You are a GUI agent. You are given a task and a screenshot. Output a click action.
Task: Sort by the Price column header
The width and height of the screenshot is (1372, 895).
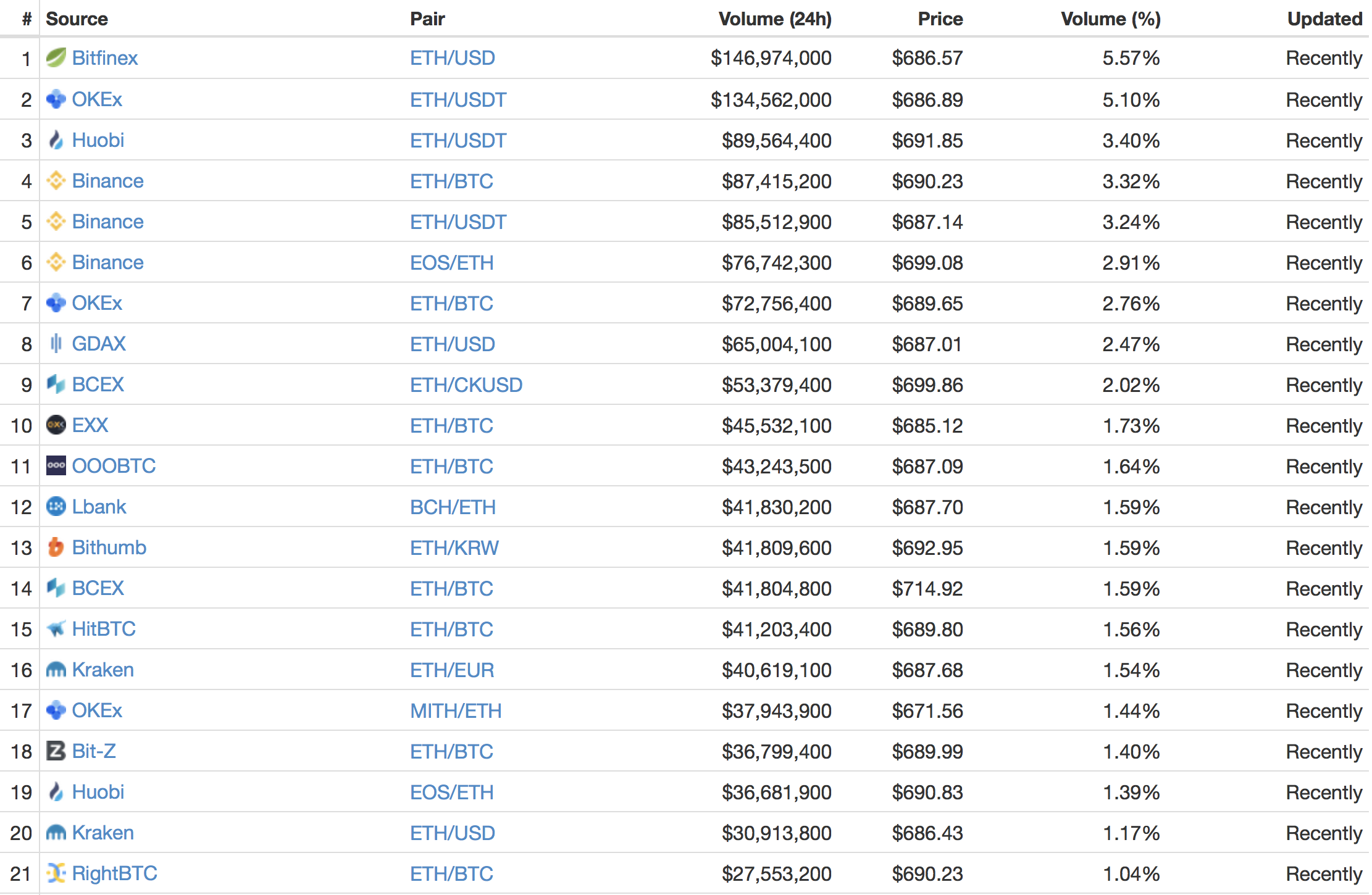(x=940, y=19)
